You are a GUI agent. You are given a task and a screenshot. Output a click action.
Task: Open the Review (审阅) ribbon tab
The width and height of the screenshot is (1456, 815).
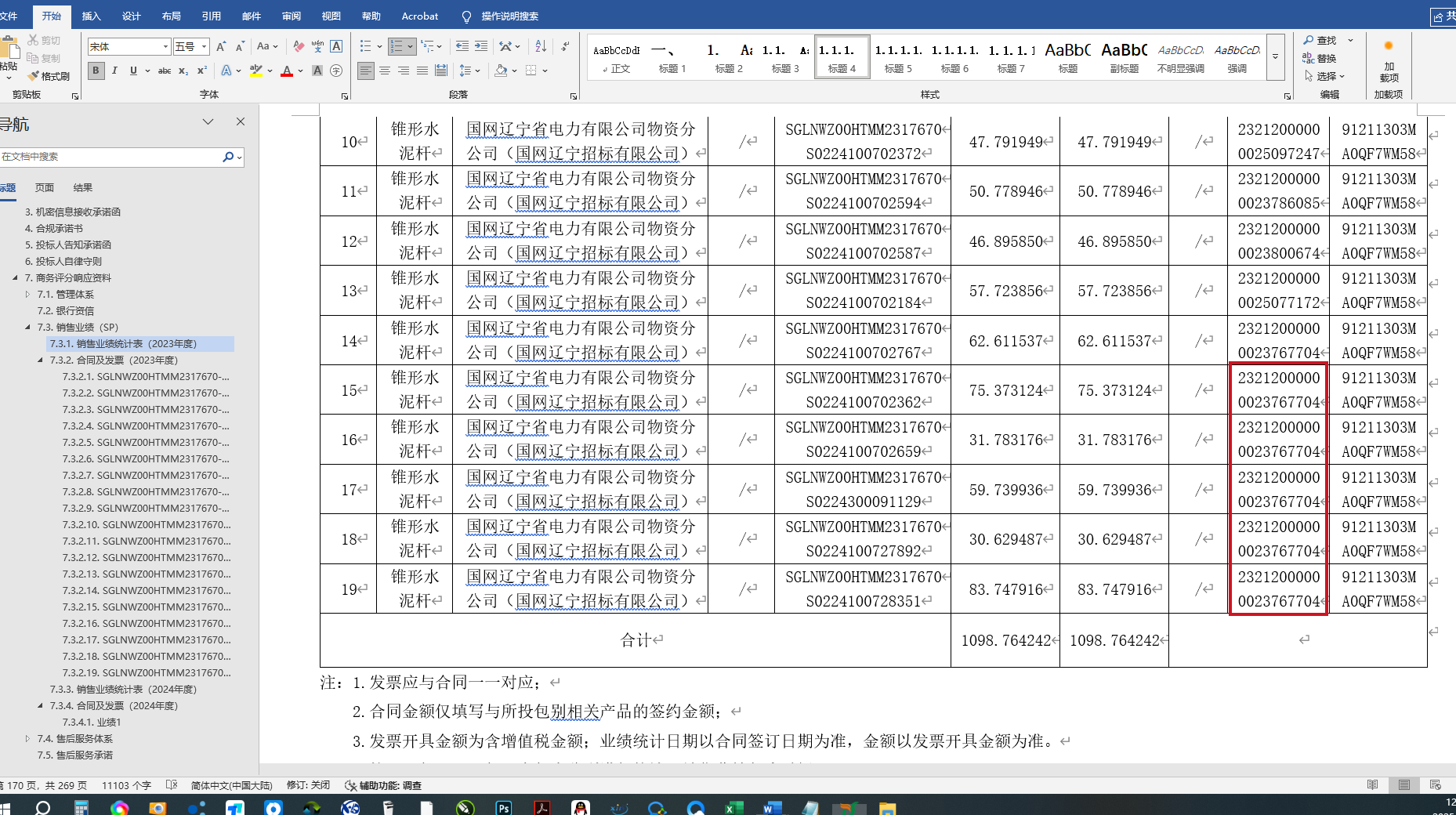(291, 16)
